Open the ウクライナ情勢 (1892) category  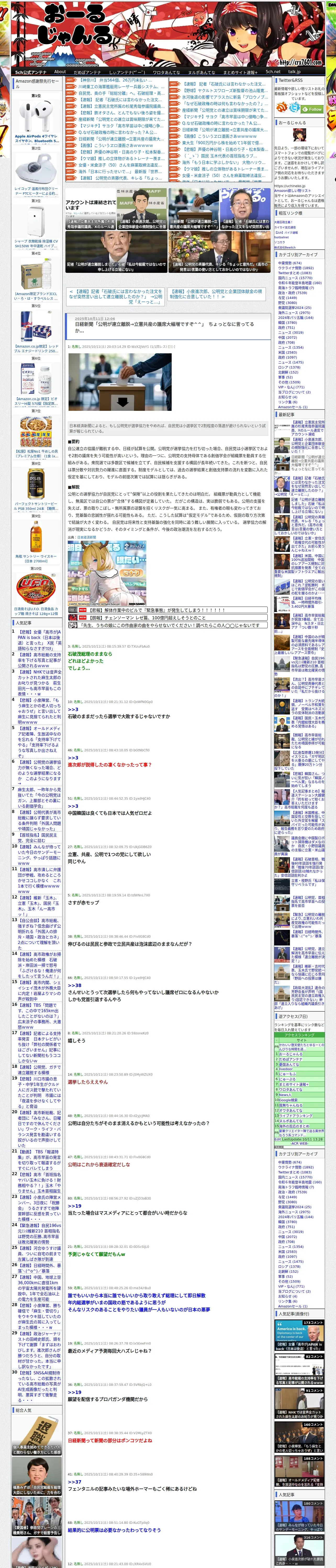(296, 268)
